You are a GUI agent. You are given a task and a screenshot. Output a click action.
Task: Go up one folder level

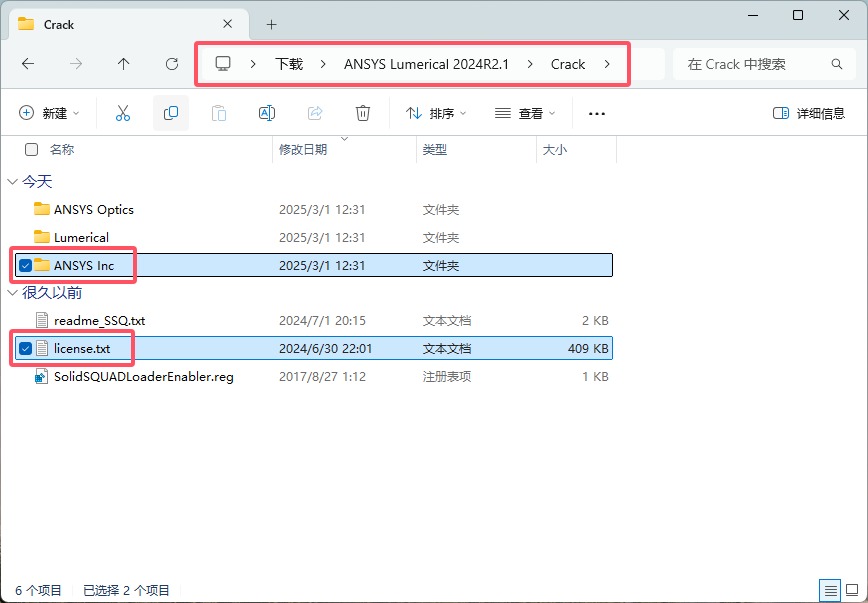(x=124, y=64)
